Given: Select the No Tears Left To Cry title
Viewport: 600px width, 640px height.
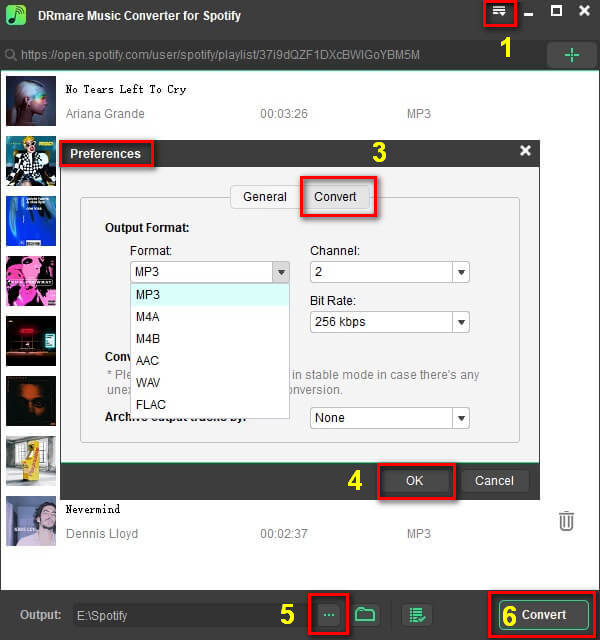Looking at the screenshot, I should [126, 89].
